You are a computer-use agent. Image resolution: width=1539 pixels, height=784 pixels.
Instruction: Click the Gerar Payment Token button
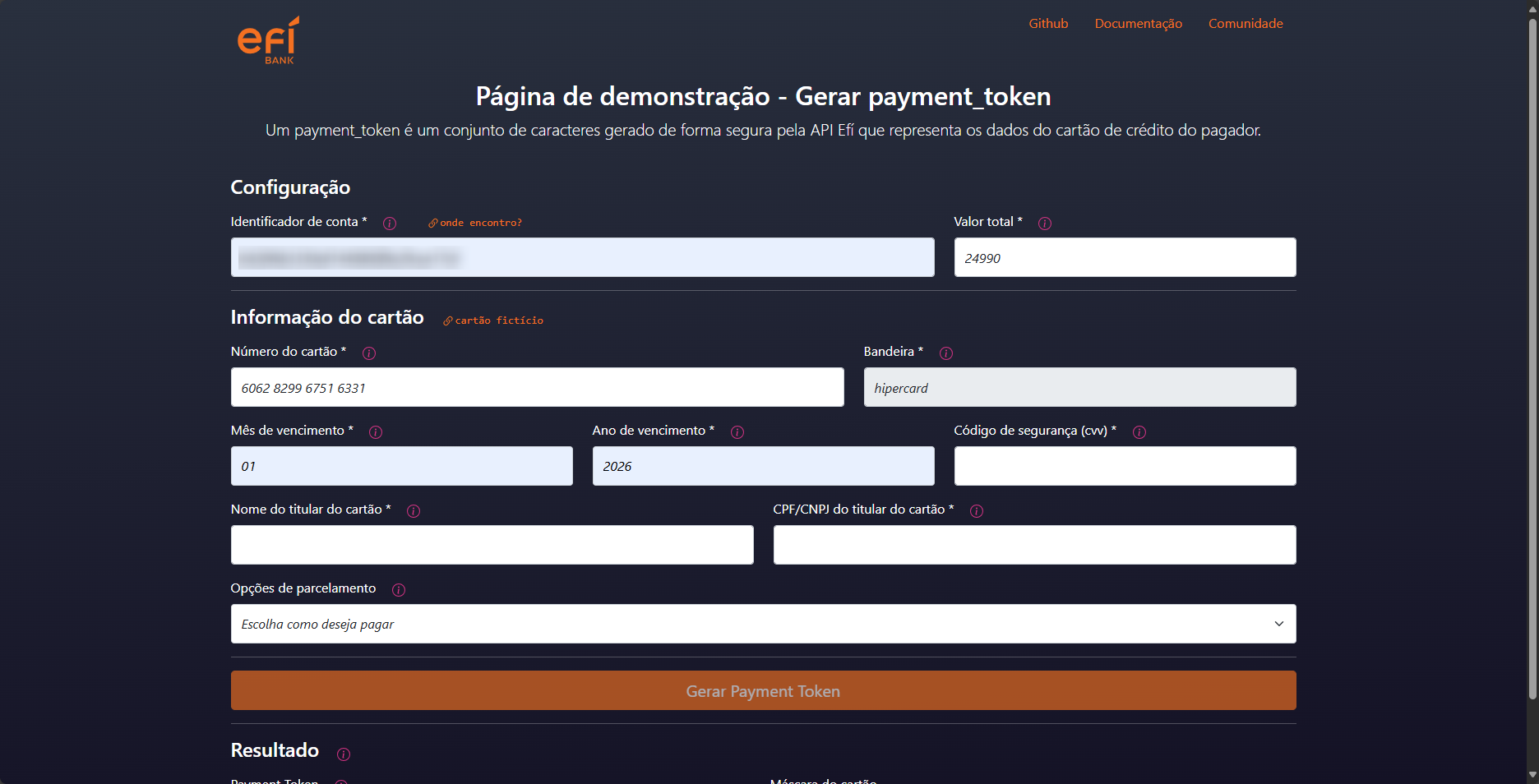tap(763, 690)
